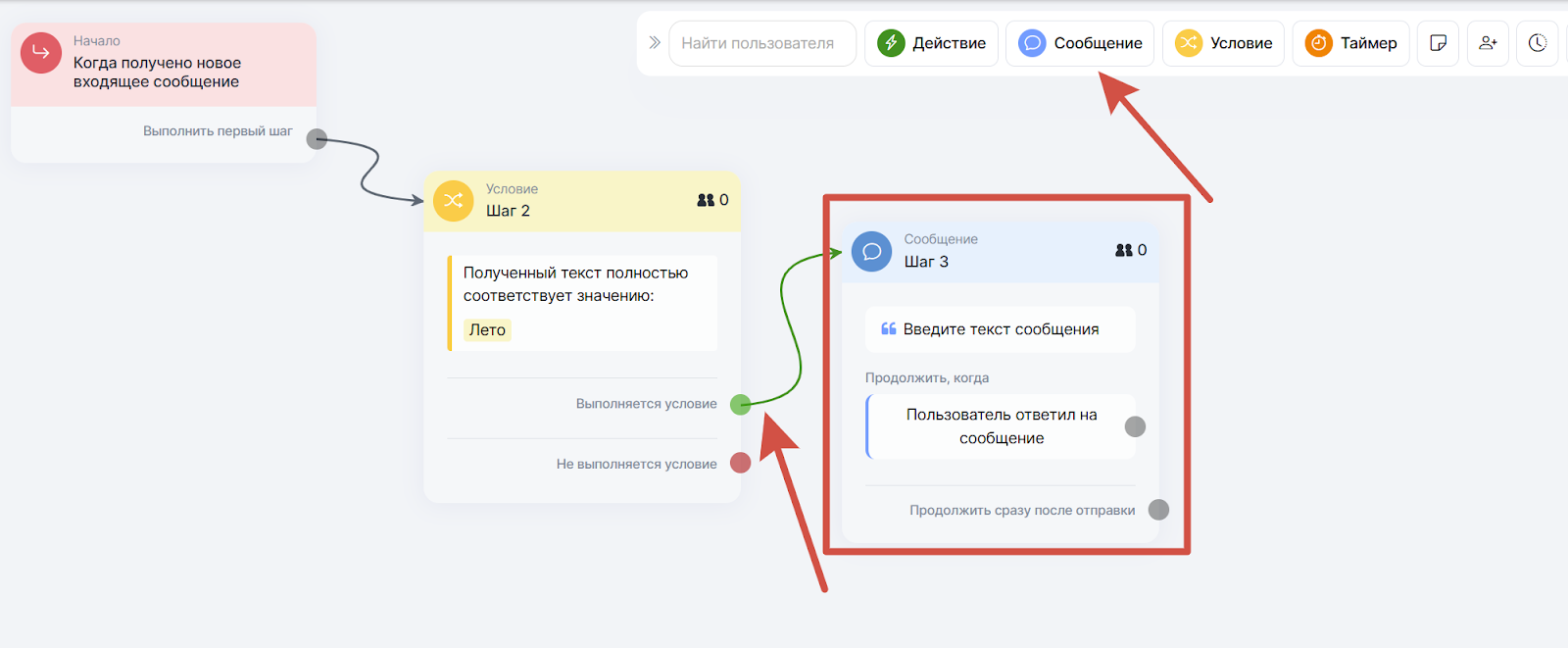
Task: Click the add user icon in toolbar
Action: (x=1488, y=43)
